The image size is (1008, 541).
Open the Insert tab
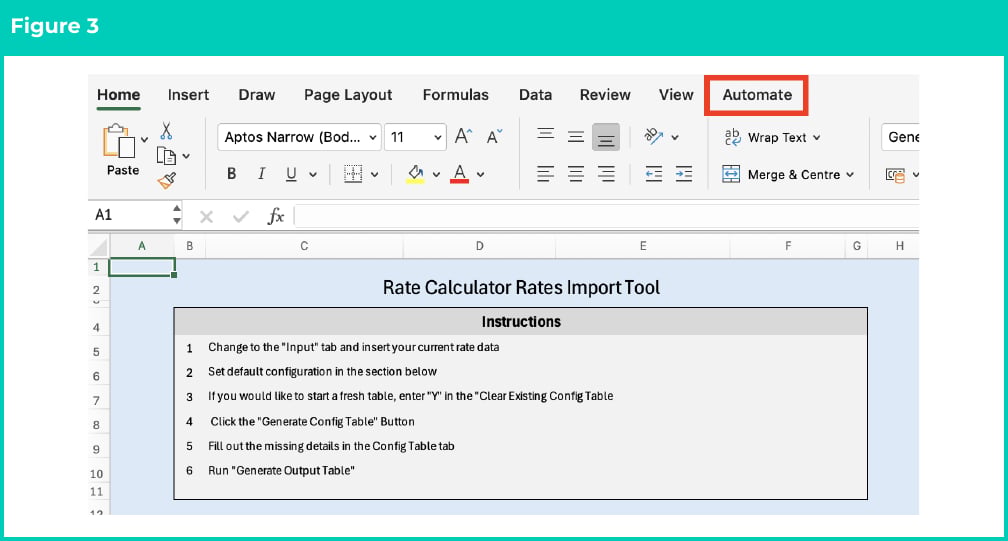(188, 95)
